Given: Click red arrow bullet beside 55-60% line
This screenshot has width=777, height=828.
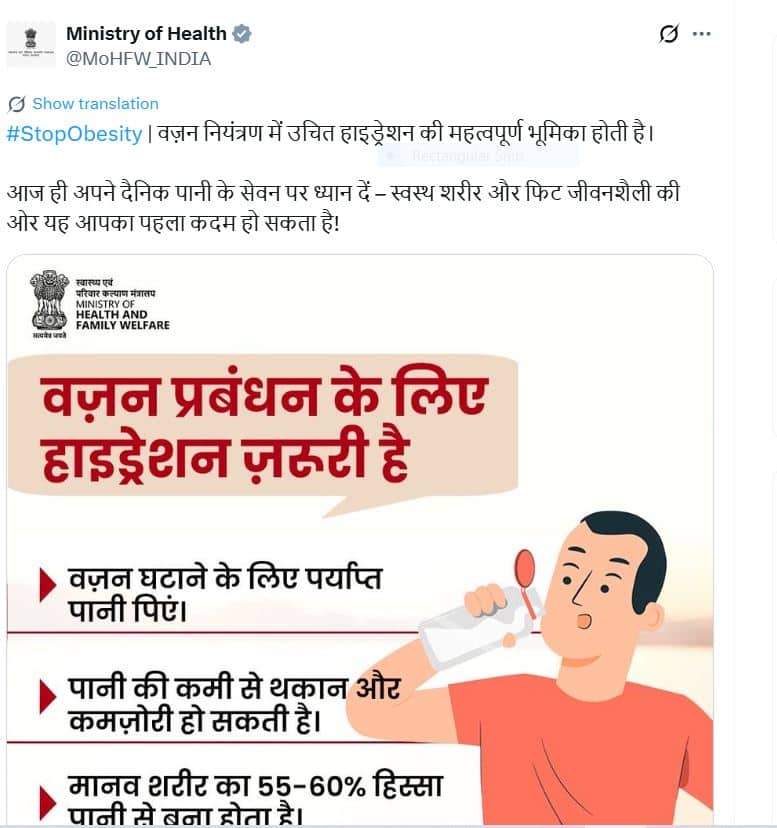Looking at the screenshot, I should click(x=48, y=802).
